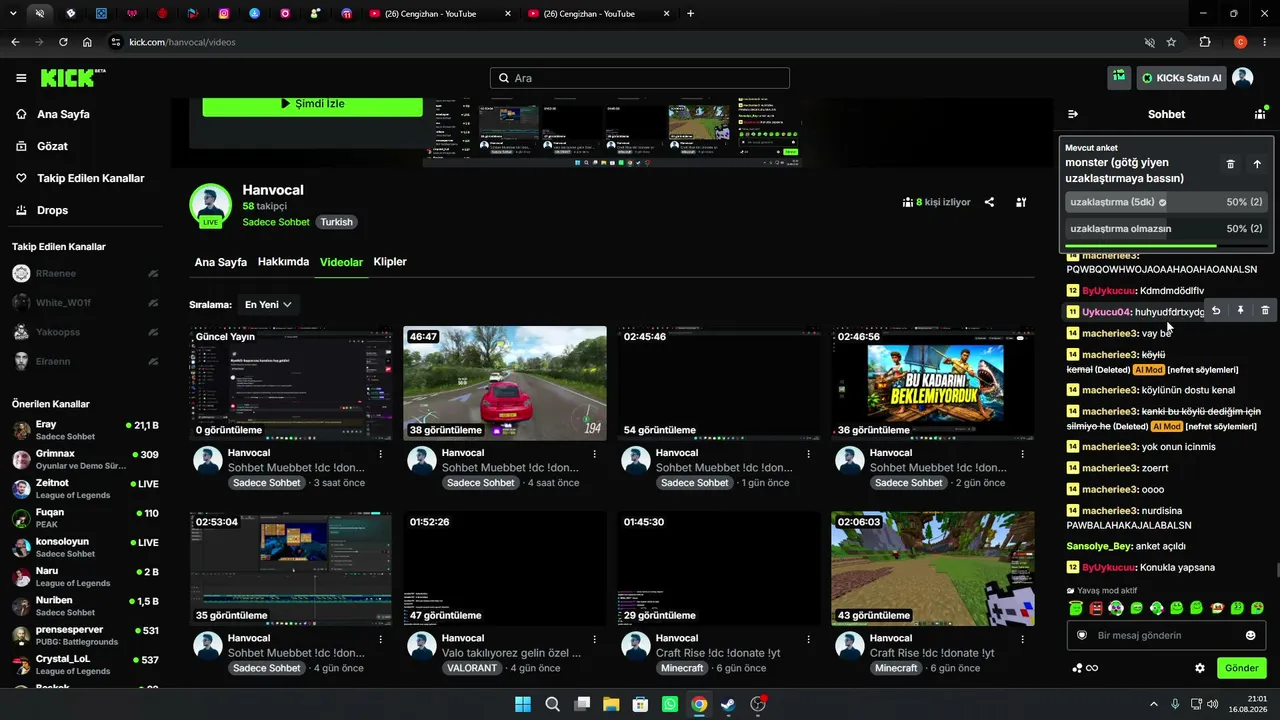Open the Minecraft video thumbnail 02:06:03

[933, 569]
